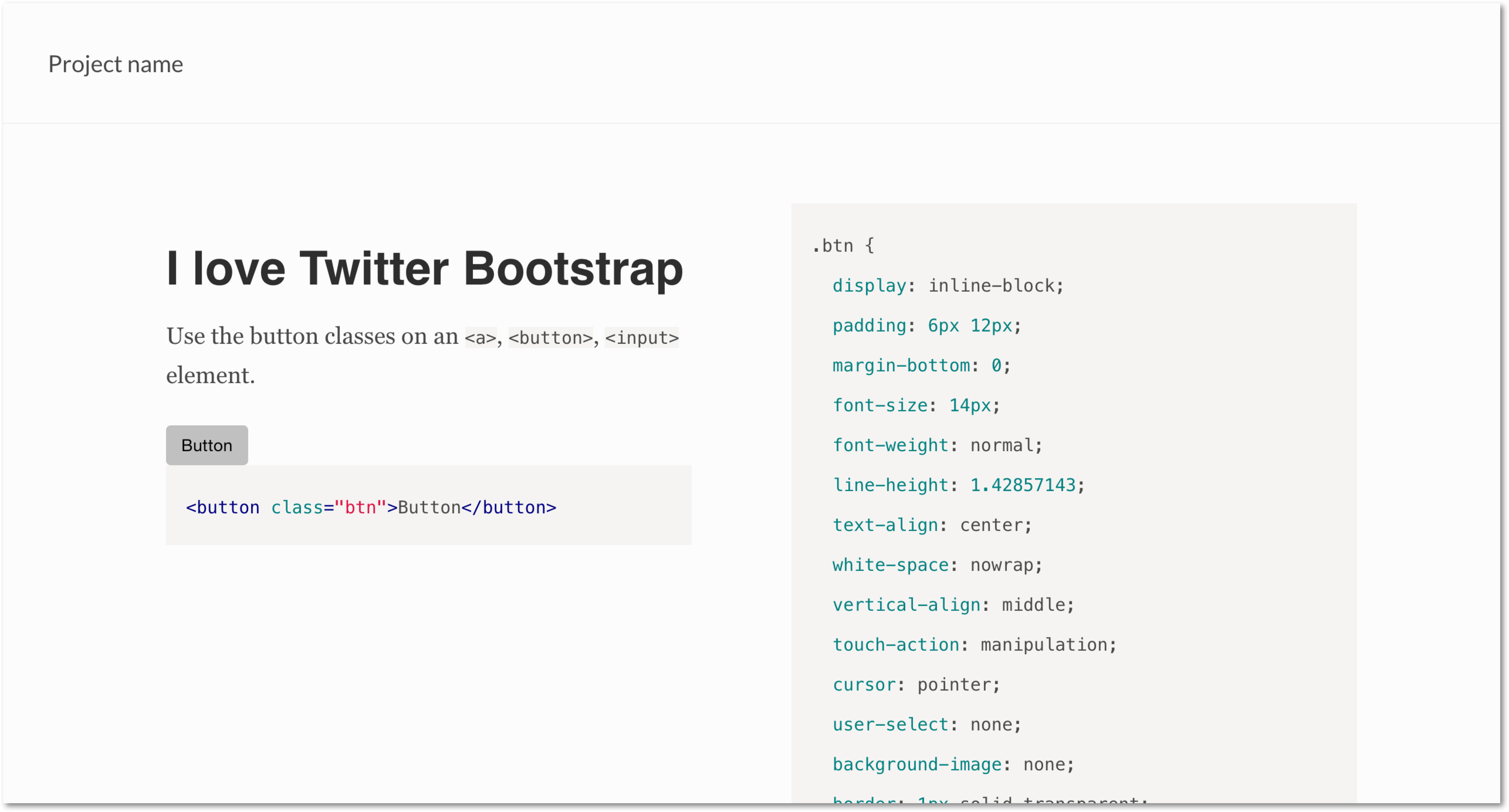Click the 'cursor: pointer' CSS line

916,684
